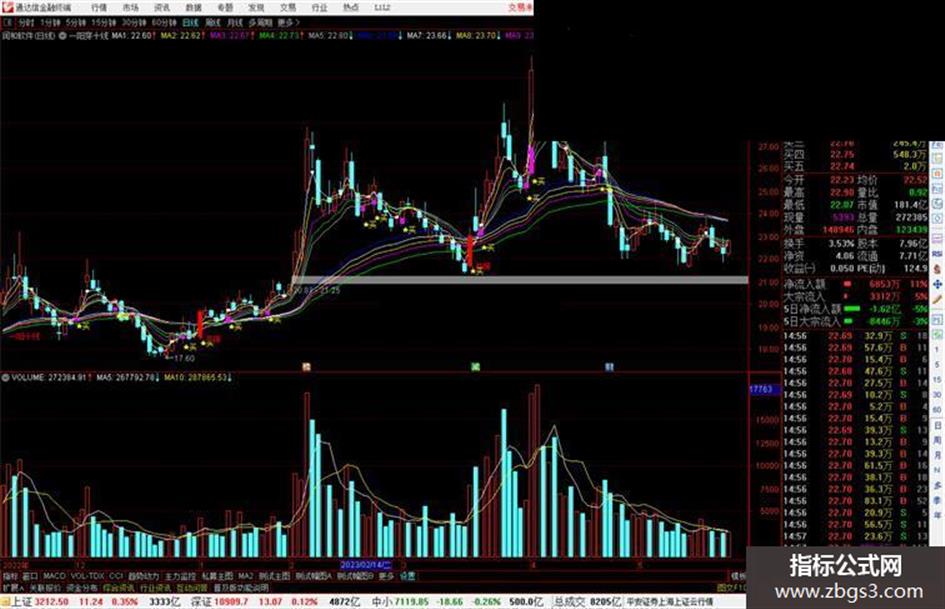This screenshot has width=945, height=609.
Task: Click the 交易 button at top right
Action: [520, 8]
